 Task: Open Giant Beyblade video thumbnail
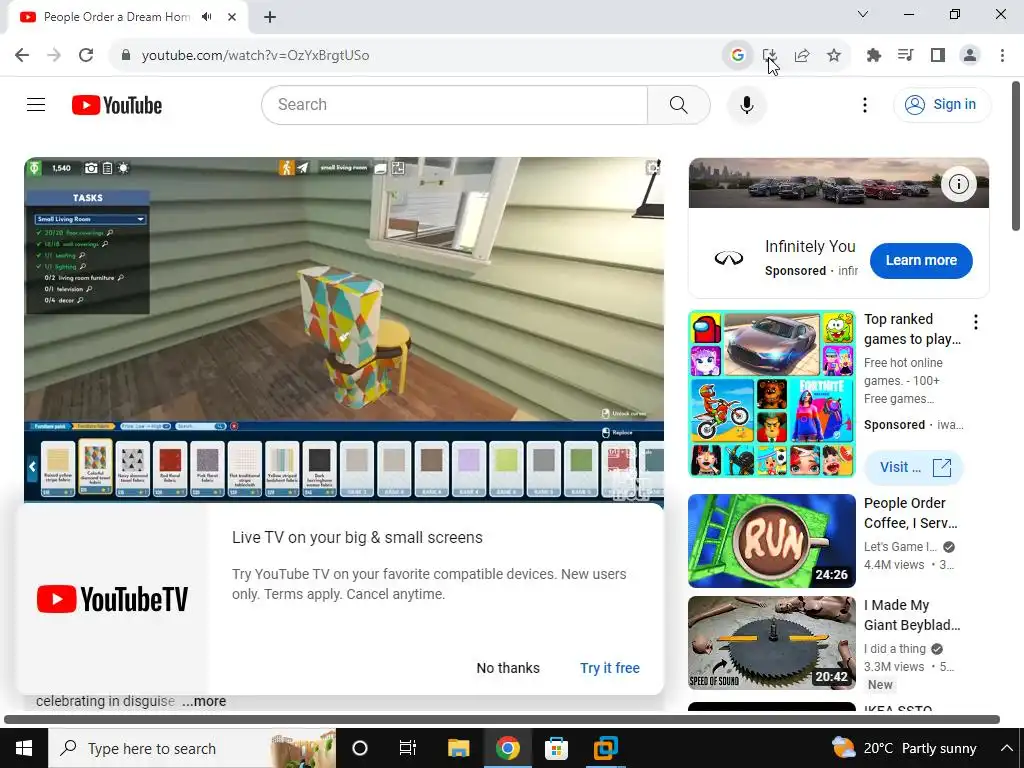tap(771, 643)
